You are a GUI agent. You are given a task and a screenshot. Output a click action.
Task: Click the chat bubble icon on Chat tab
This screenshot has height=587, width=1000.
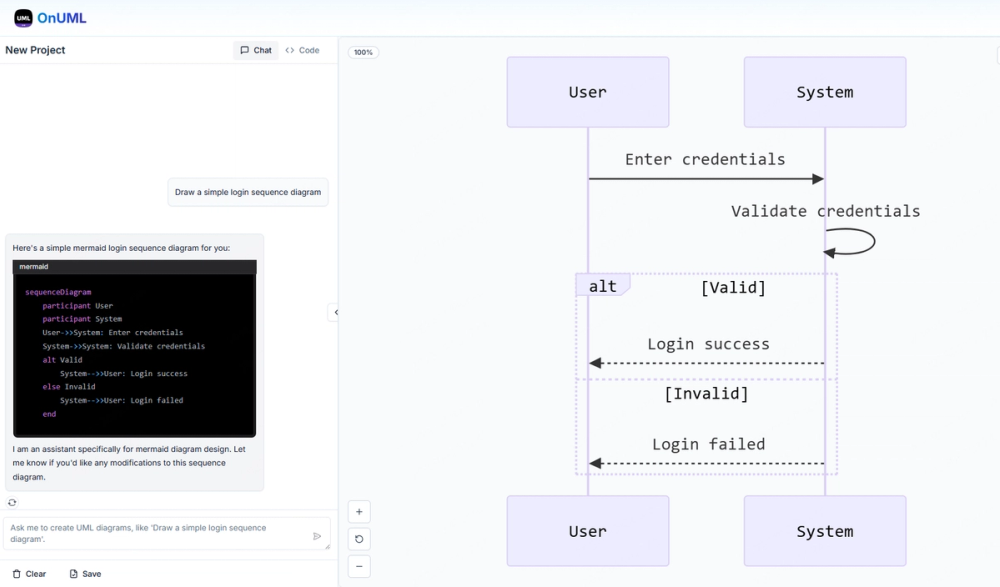coord(243,49)
